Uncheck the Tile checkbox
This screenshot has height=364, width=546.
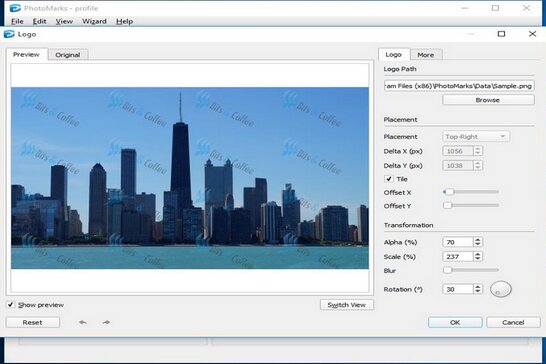click(389, 179)
